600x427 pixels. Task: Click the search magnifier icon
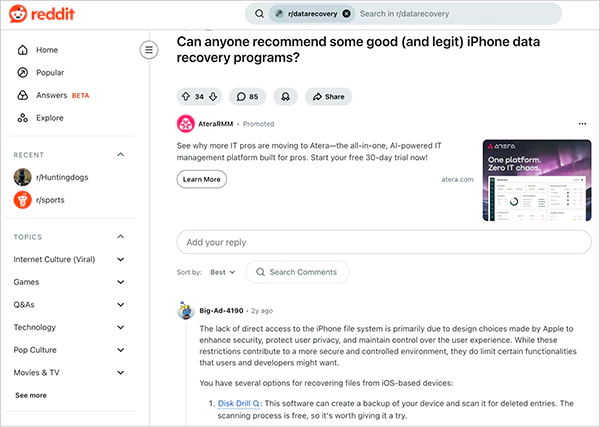[259, 14]
